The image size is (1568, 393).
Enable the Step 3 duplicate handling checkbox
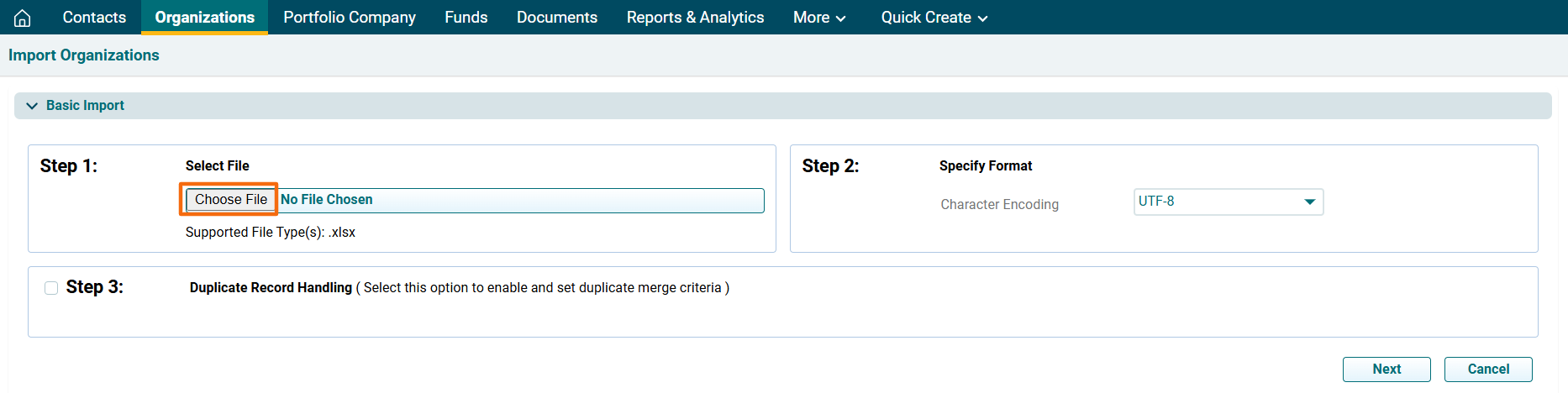click(51, 288)
